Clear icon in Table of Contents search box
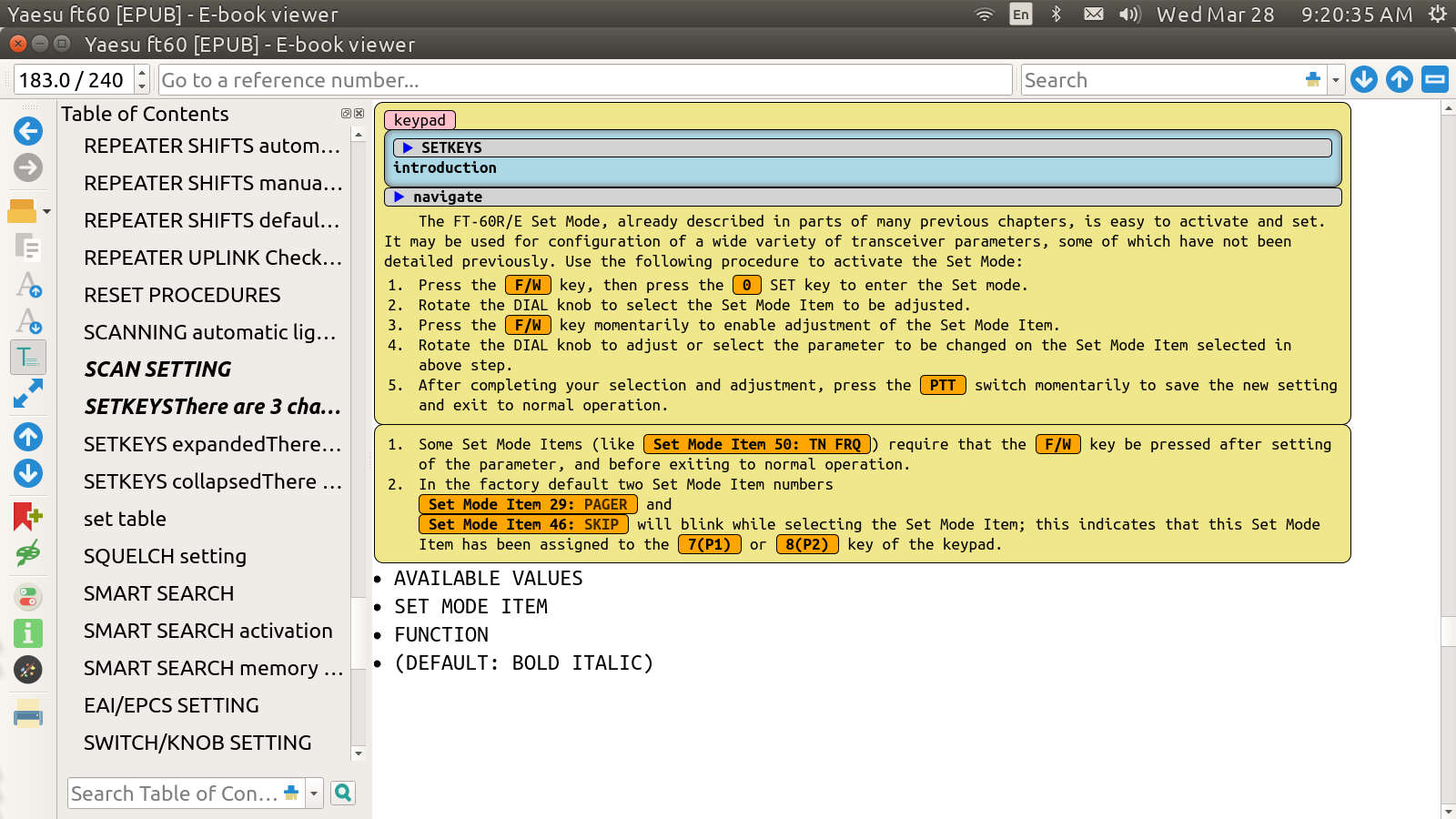The width and height of the screenshot is (1456, 819). (291, 794)
